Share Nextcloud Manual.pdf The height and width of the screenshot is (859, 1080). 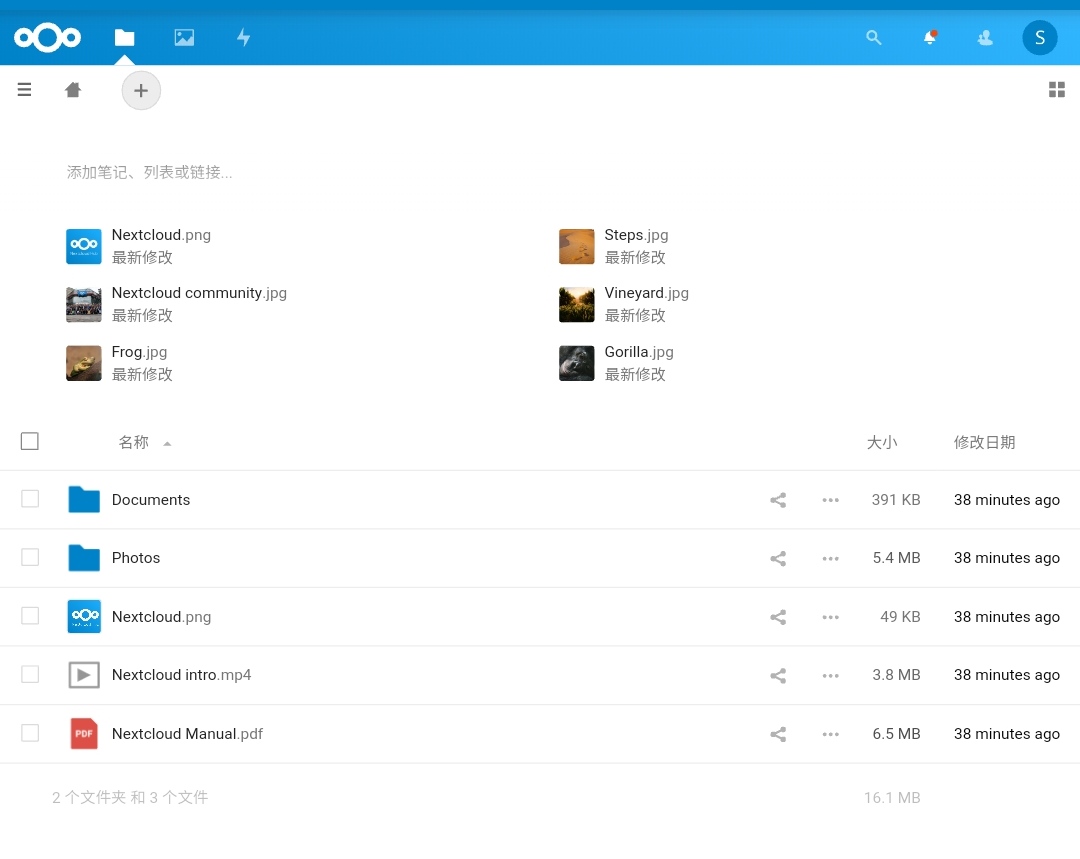778,734
